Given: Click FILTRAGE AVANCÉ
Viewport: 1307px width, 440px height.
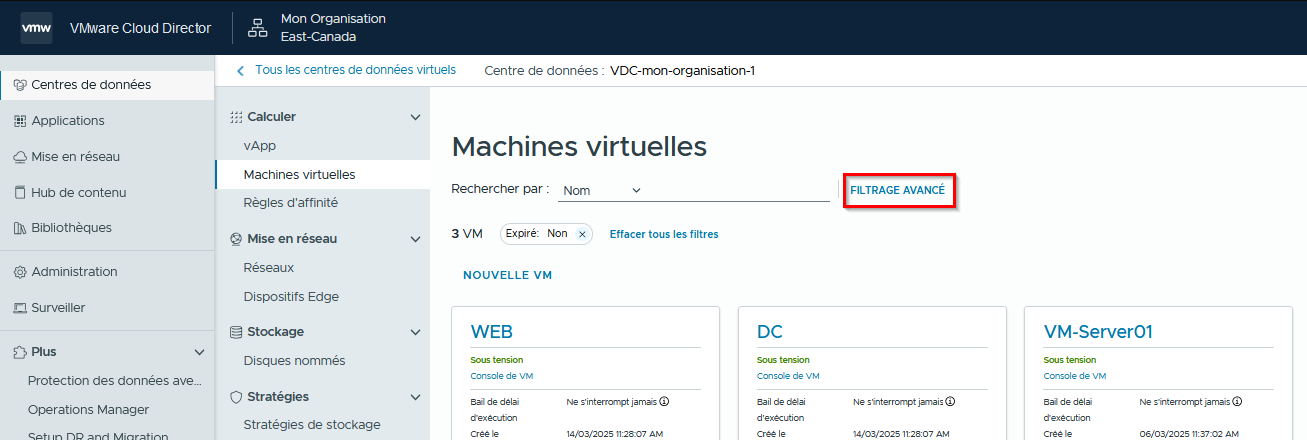Looking at the screenshot, I should (897, 190).
